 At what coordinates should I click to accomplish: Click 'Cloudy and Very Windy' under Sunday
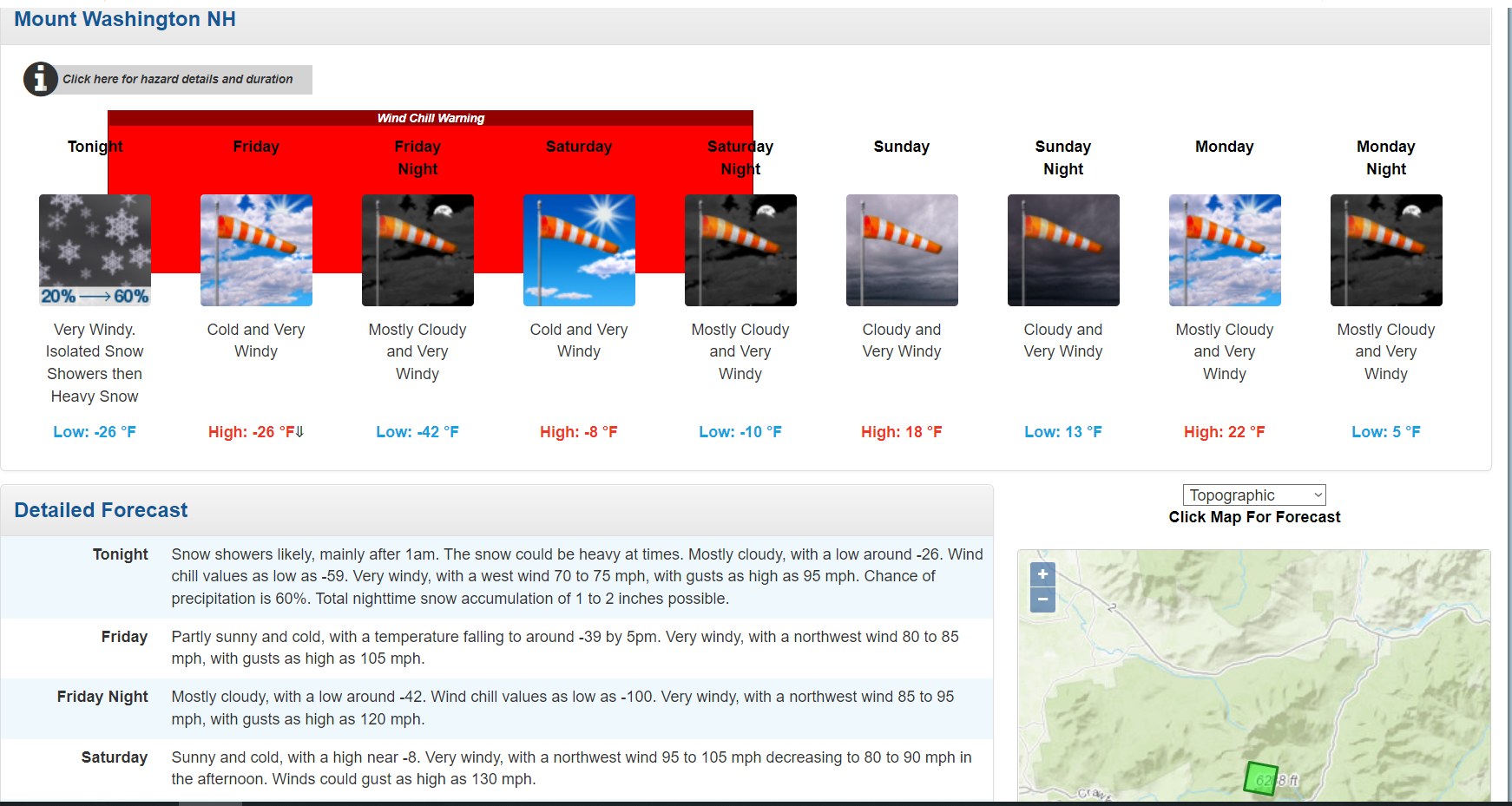tap(902, 340)
